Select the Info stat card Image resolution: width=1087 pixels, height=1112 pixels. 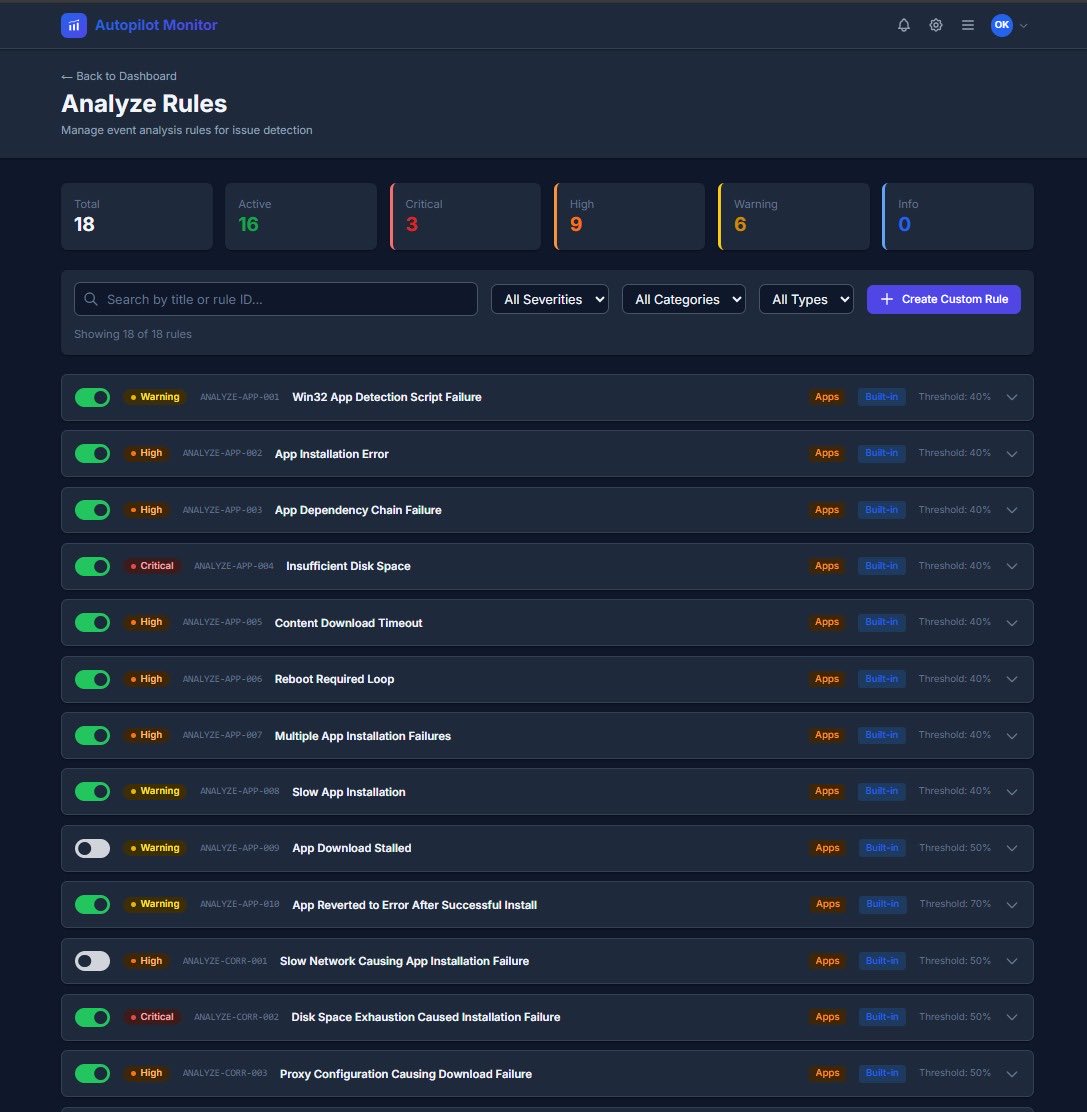(x=958, y=216)
